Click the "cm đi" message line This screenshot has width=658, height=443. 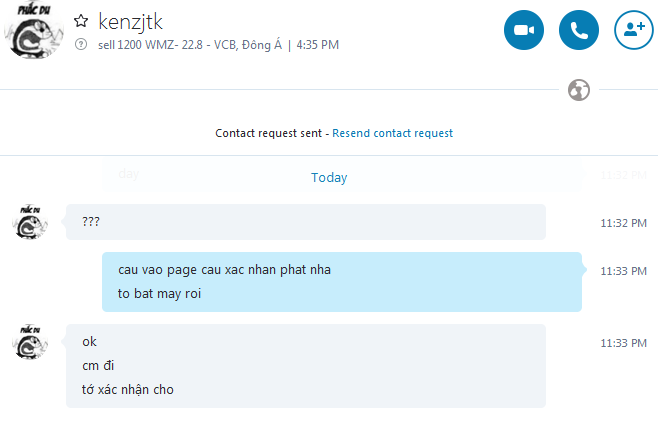click(x=98, y=366)
